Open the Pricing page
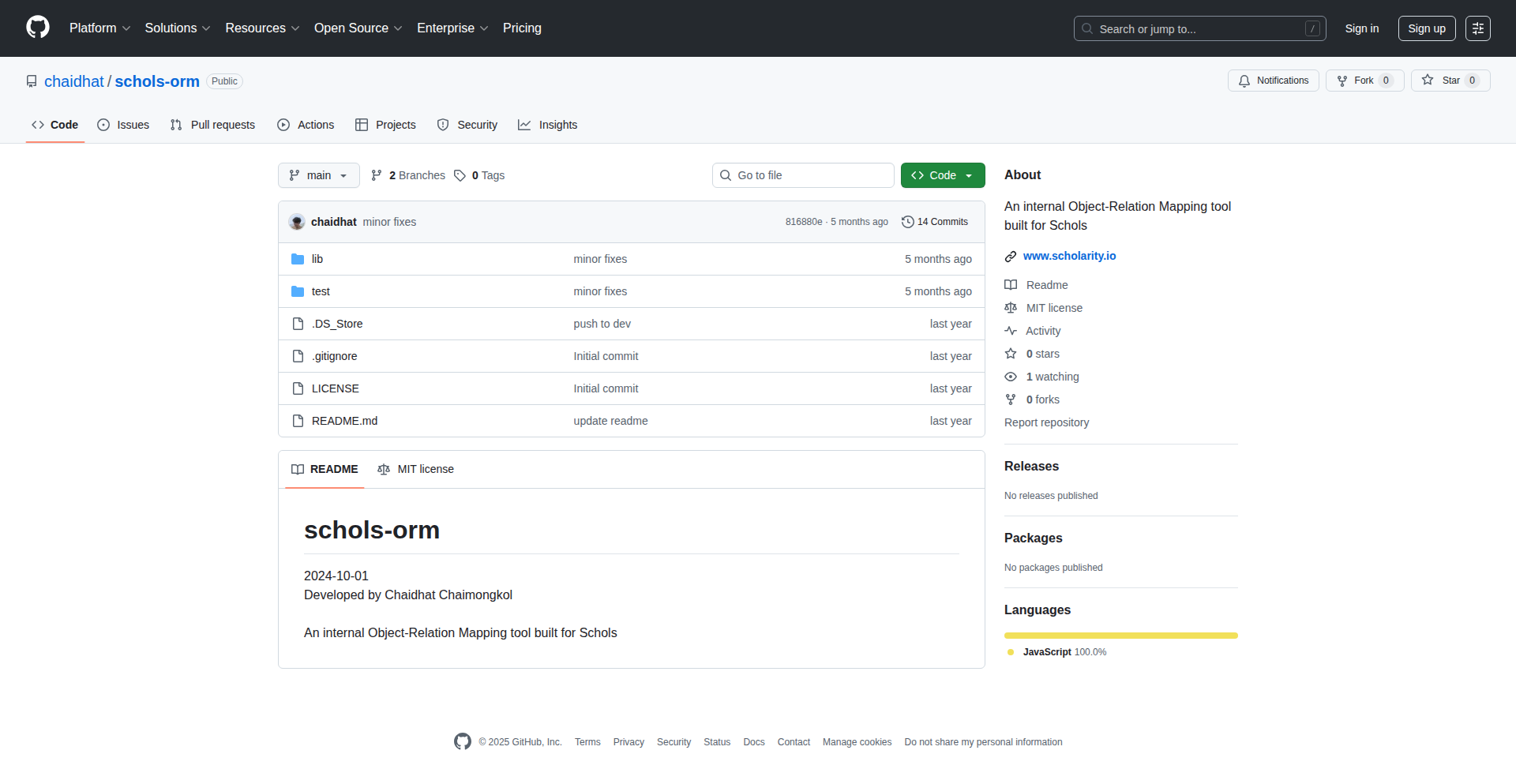Image resolution: width=1516 pixels, height=784 pixels. [522, 28]
